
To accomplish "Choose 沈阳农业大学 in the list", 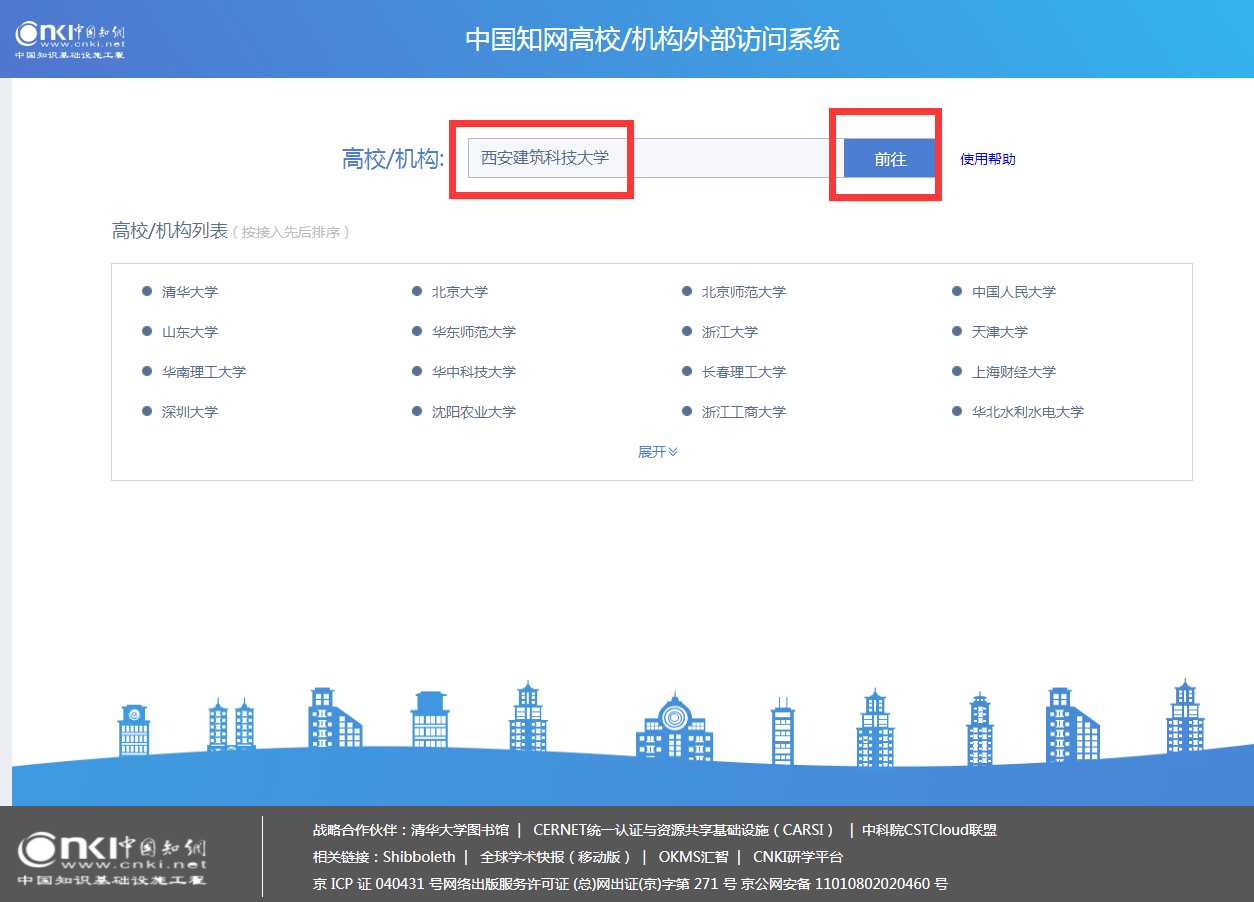I will pyautogui.click(x=474, y=412).
